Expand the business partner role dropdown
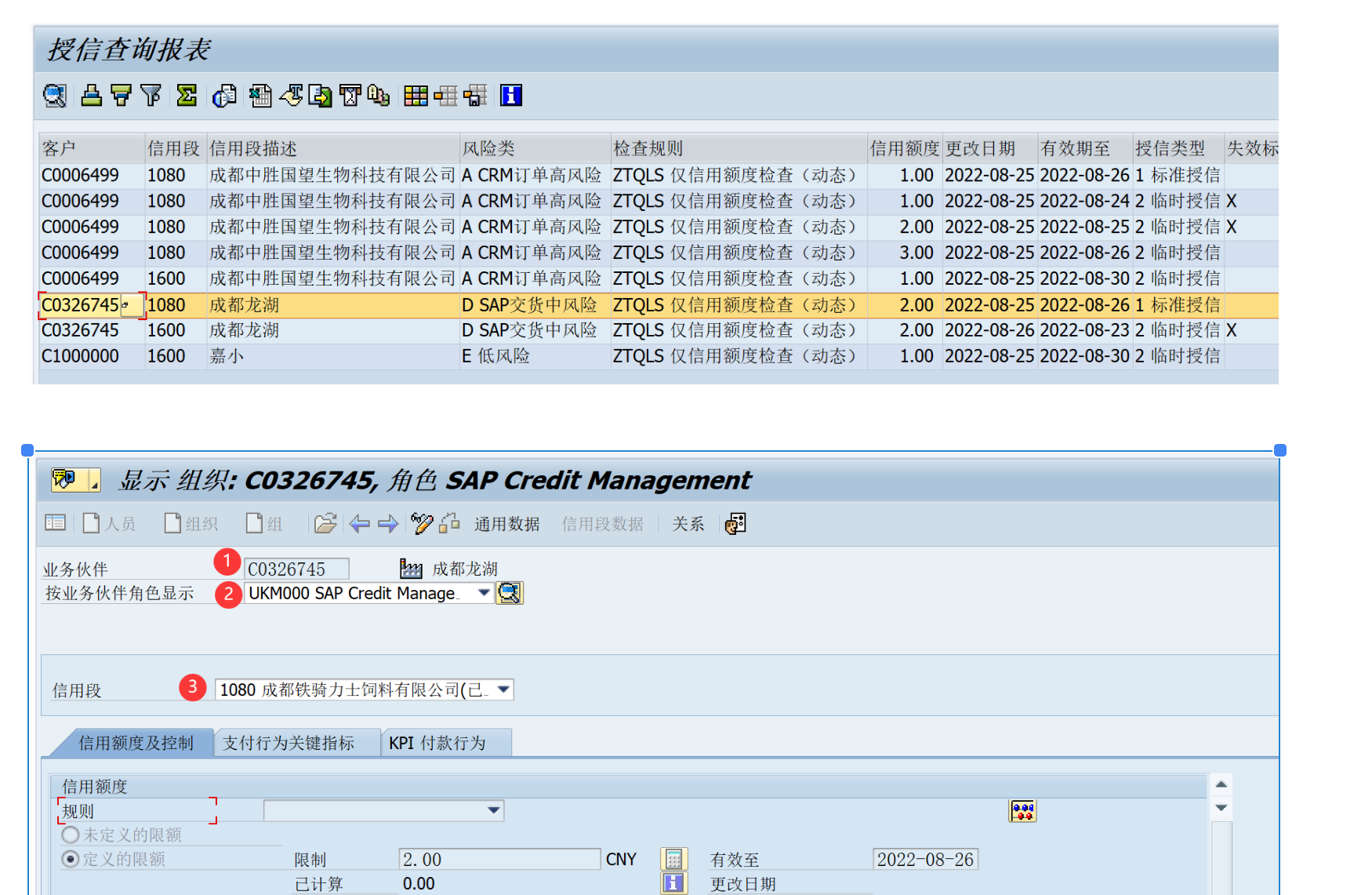The width and height of the screenshot is (1372, 895). coord(484,593)
